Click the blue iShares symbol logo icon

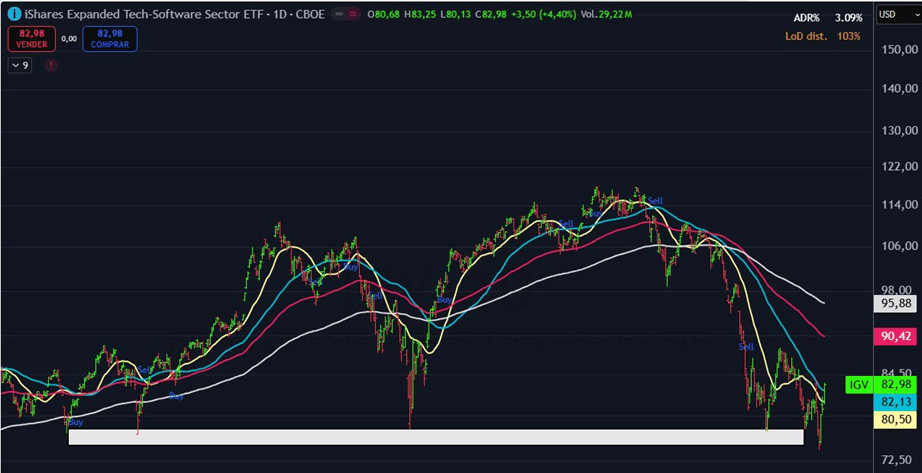click(15, 14)
